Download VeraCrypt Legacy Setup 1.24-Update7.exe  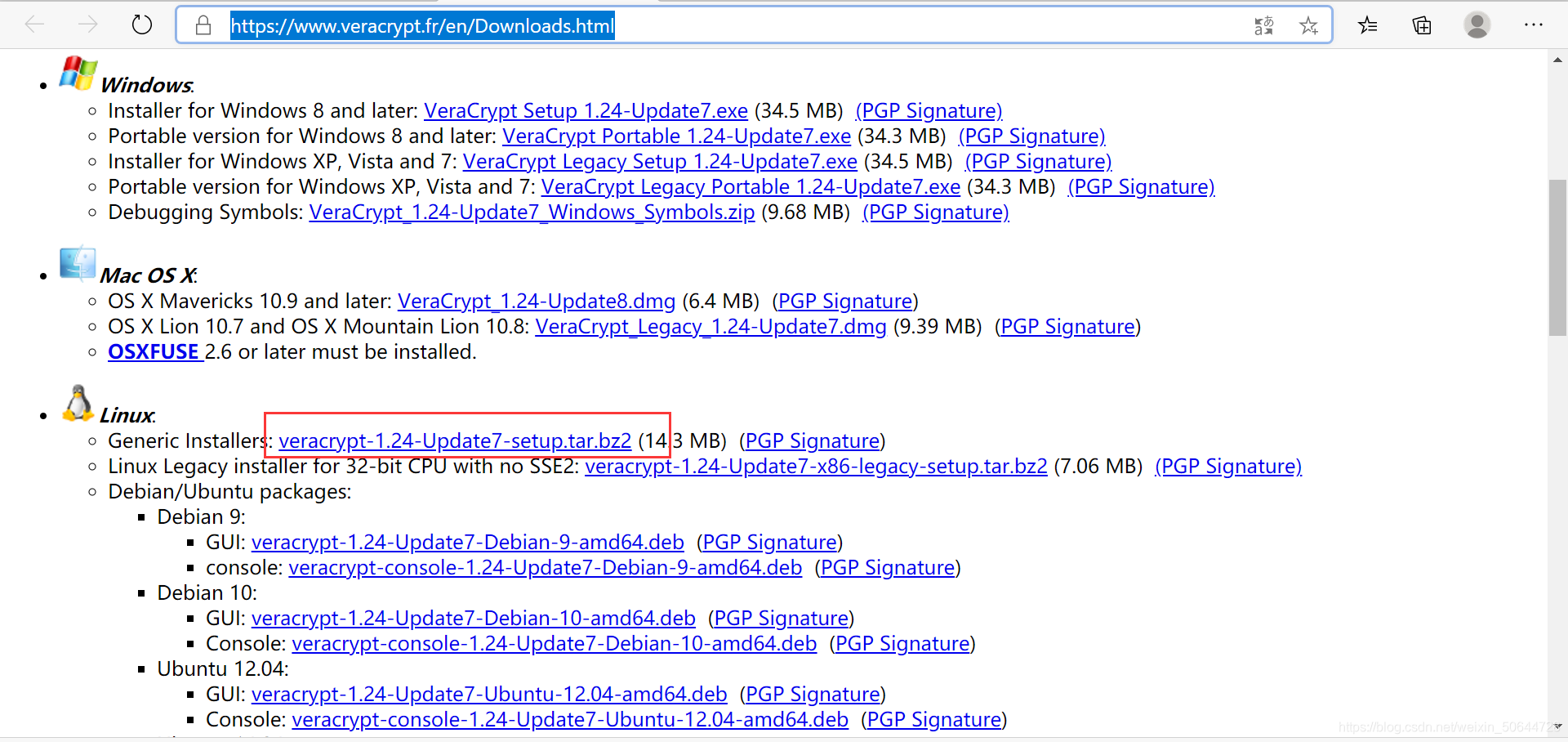(x=660, y=162)
